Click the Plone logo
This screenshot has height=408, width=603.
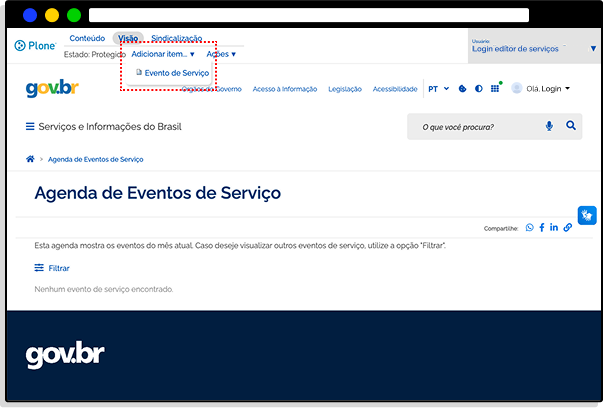click(35, 46)
